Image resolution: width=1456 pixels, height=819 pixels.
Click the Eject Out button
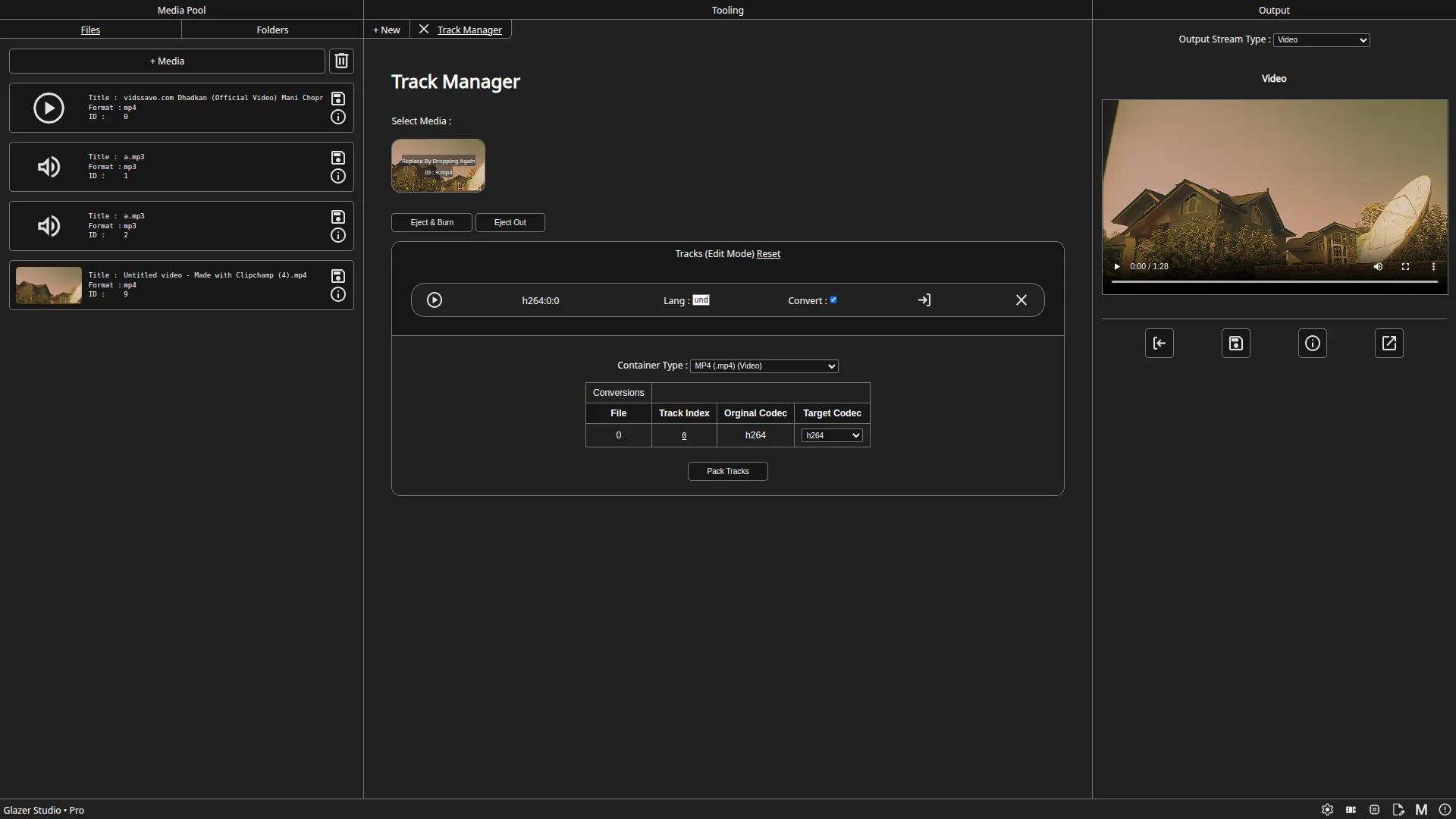click(510, 222)
